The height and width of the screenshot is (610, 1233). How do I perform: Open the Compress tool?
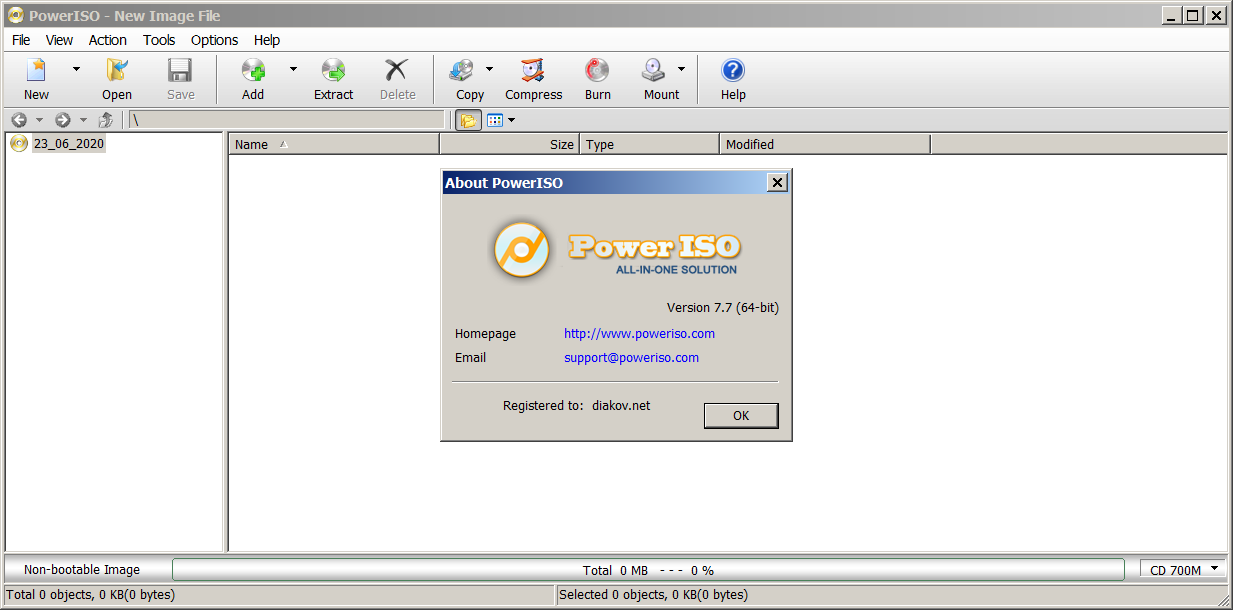[533, 70]
